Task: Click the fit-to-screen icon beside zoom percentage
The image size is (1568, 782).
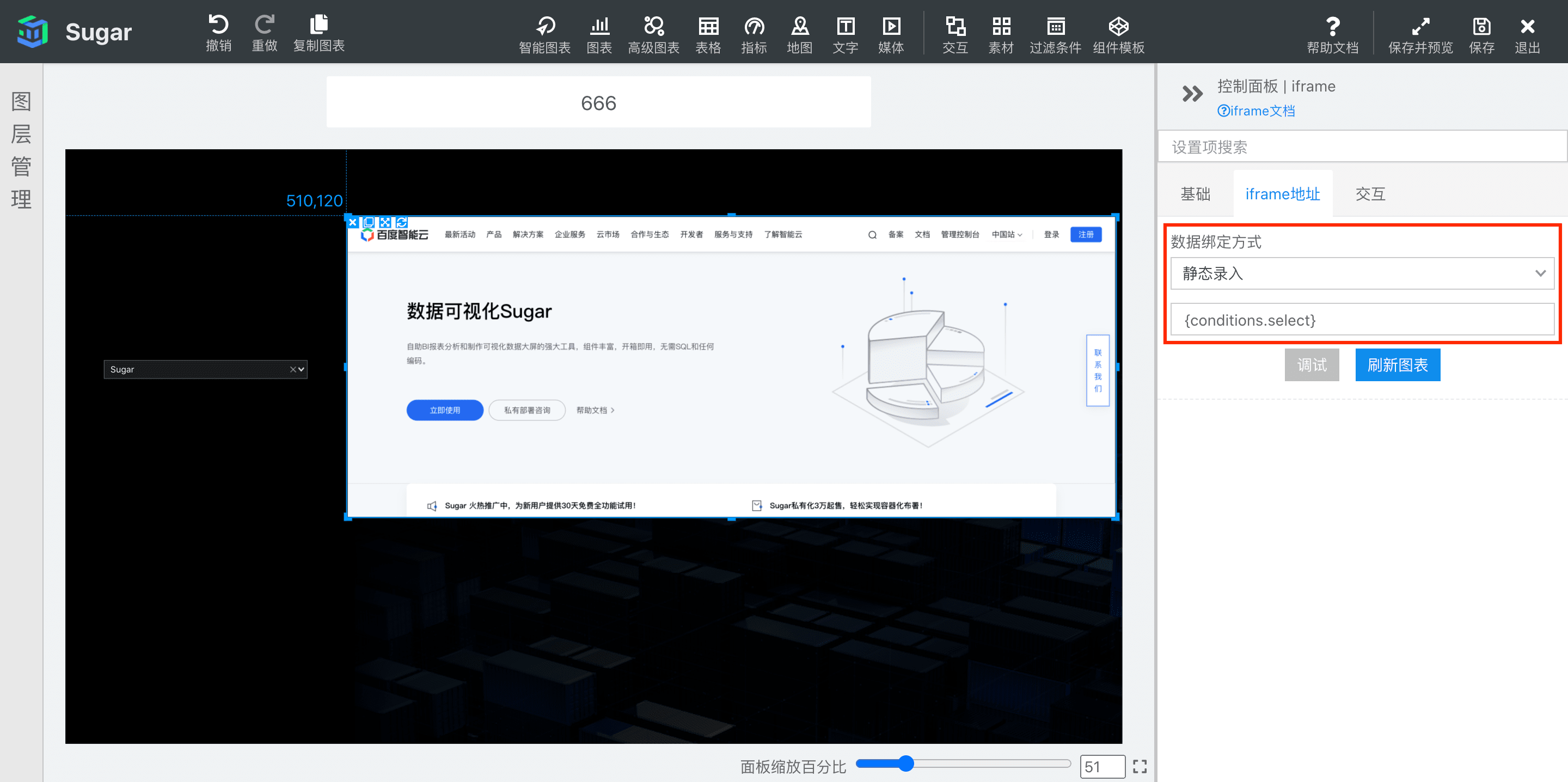Action: point(1140,766)
